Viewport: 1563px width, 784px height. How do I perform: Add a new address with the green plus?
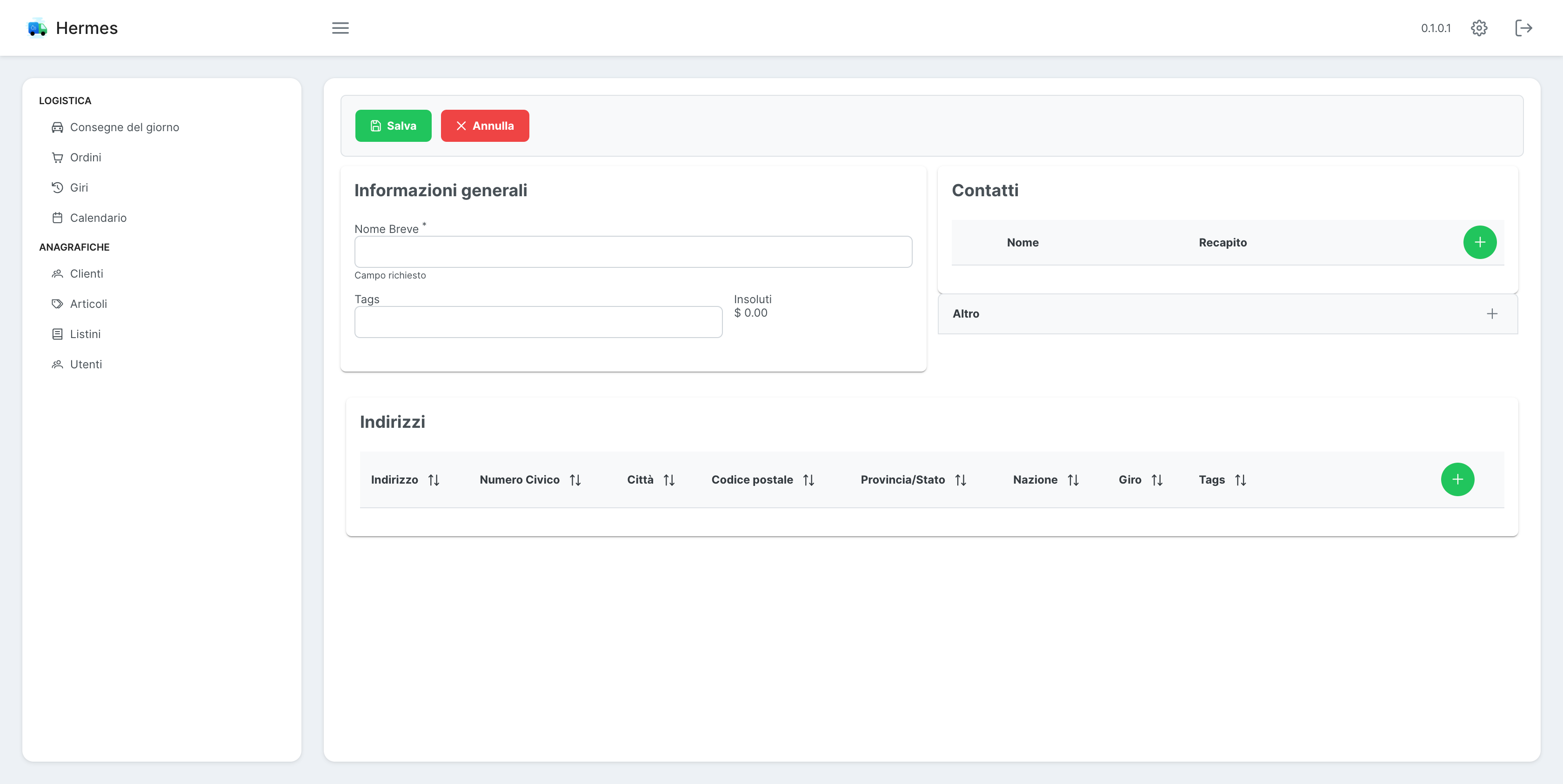coord(1457,479)
